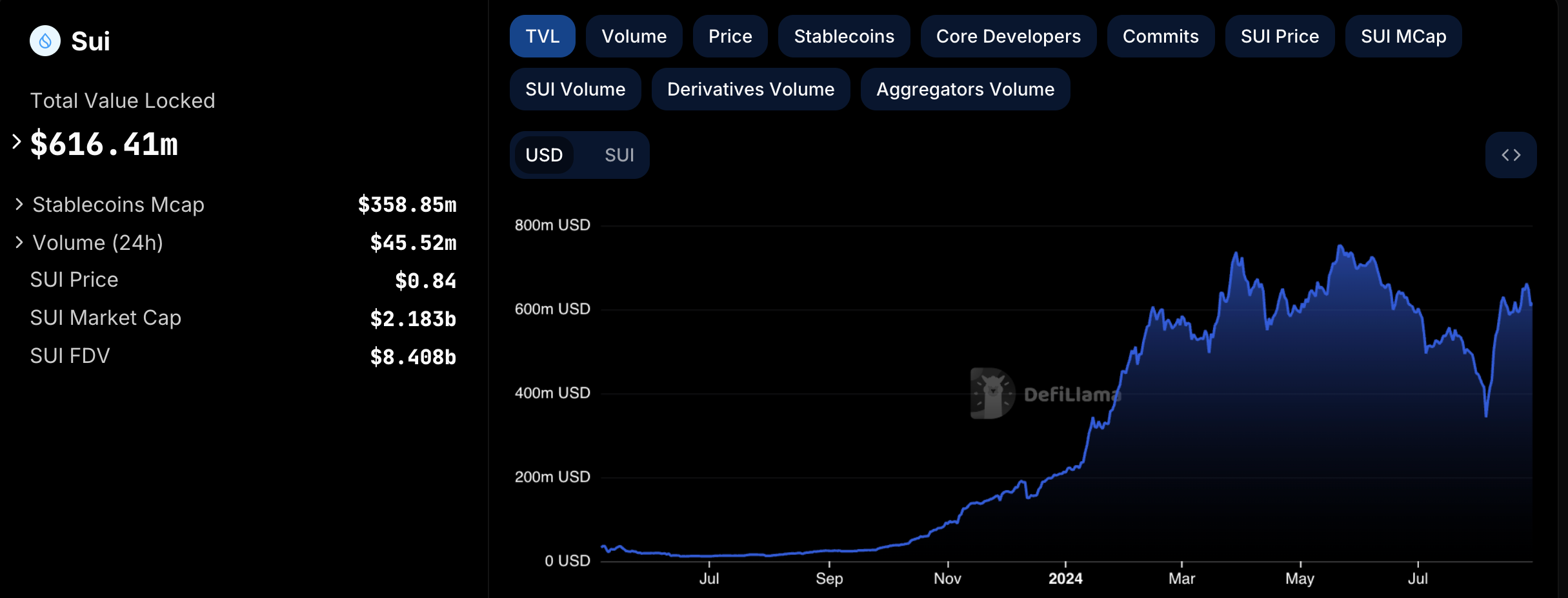Click the May x-axis label

(x=1300, y=579)
